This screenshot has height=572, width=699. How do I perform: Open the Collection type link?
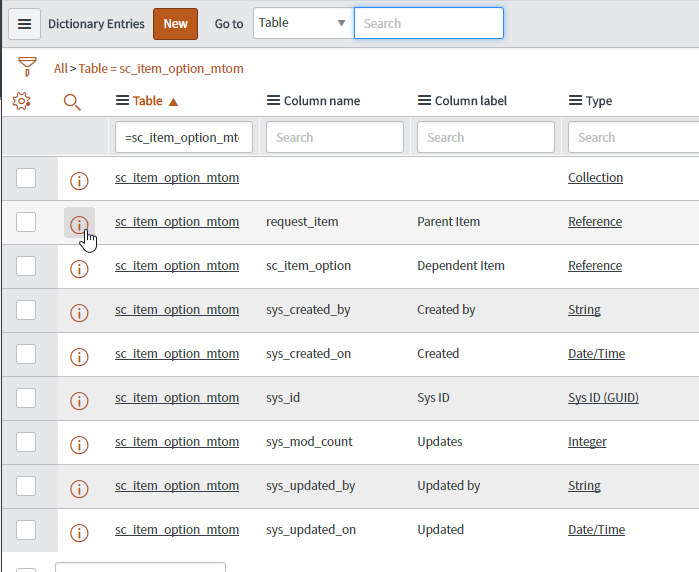click(x=595, y=177)
